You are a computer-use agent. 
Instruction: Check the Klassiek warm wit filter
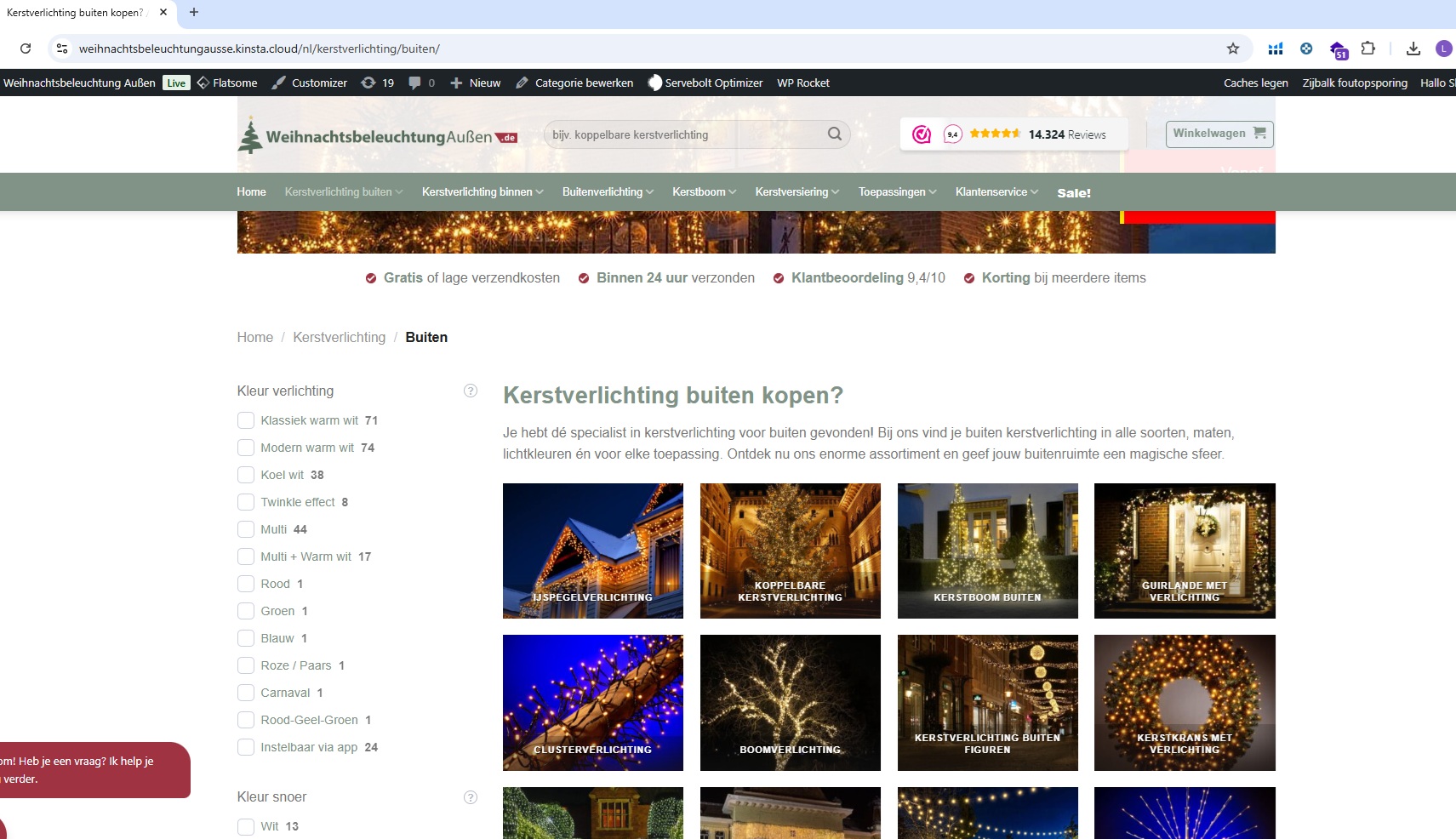click(246, 420)
